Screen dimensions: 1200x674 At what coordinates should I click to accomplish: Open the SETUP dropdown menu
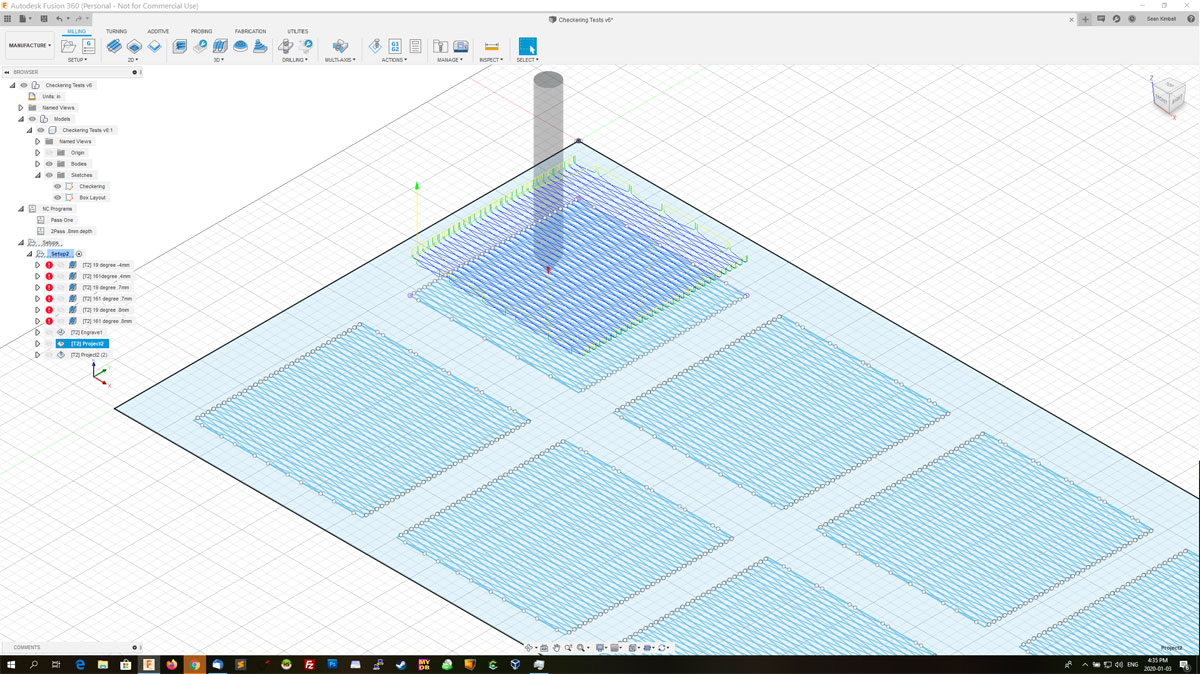[x=78, y=60]
